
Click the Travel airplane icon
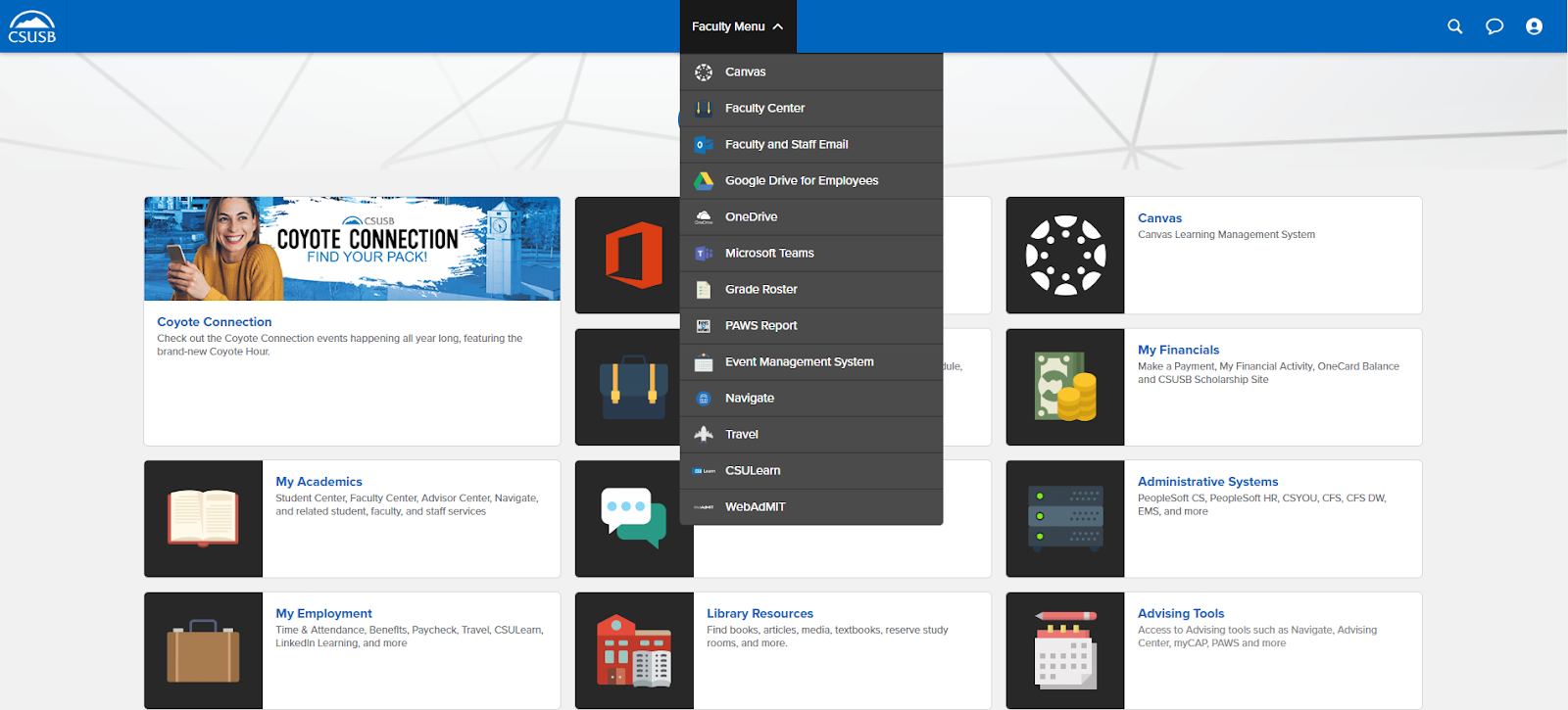704,435
